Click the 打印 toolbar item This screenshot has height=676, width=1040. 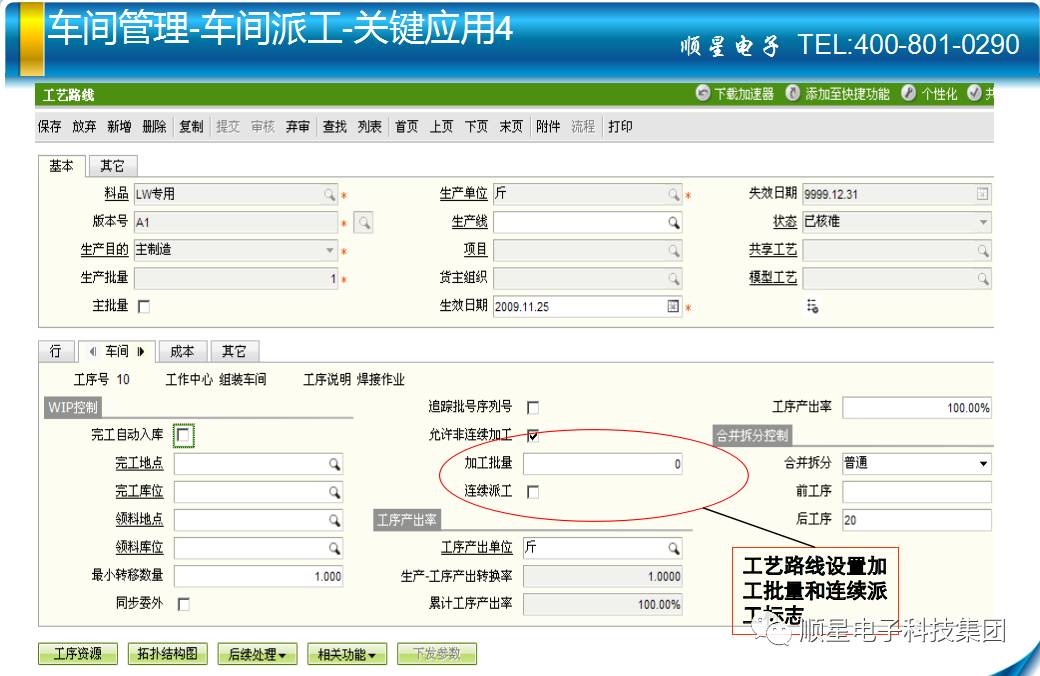tap(620, 126)
